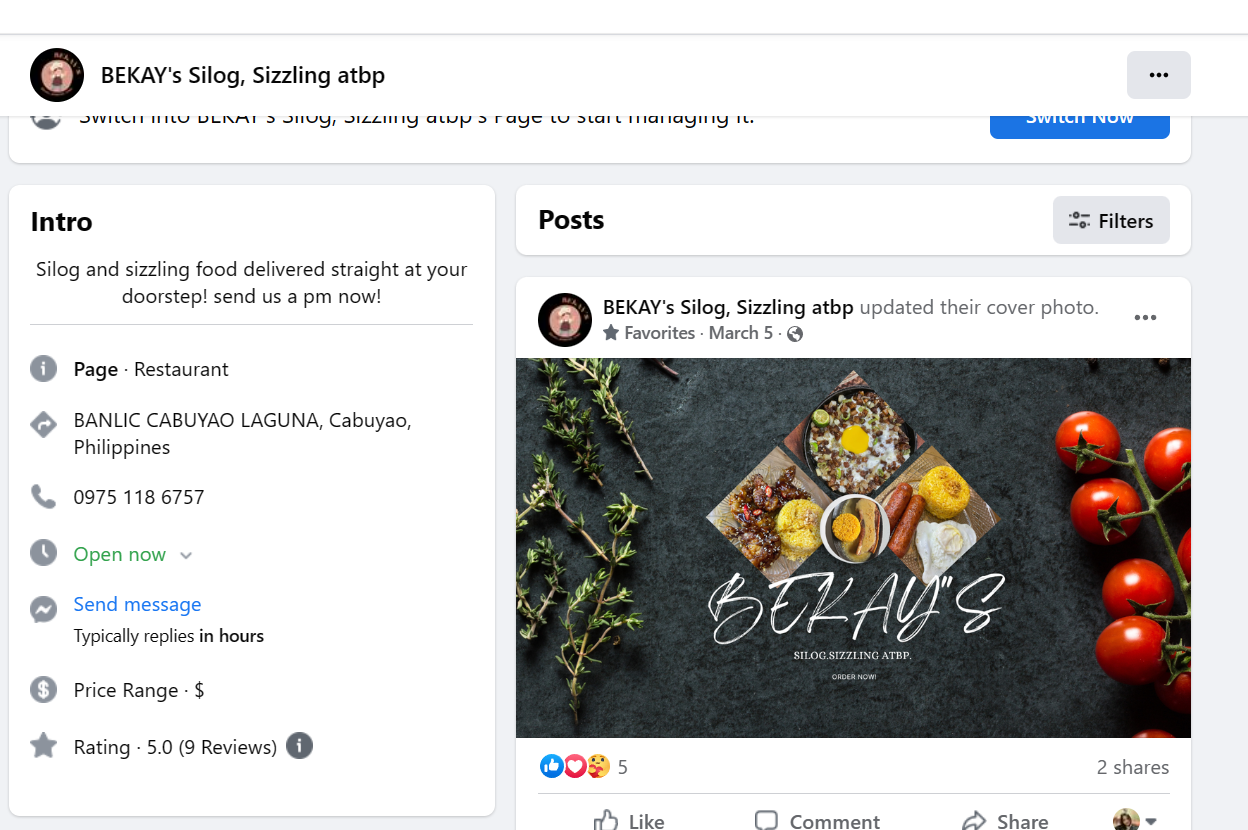Click the post author's profile picture
Viewport: 1248px width, 830px height.
(x=565, y=320)
